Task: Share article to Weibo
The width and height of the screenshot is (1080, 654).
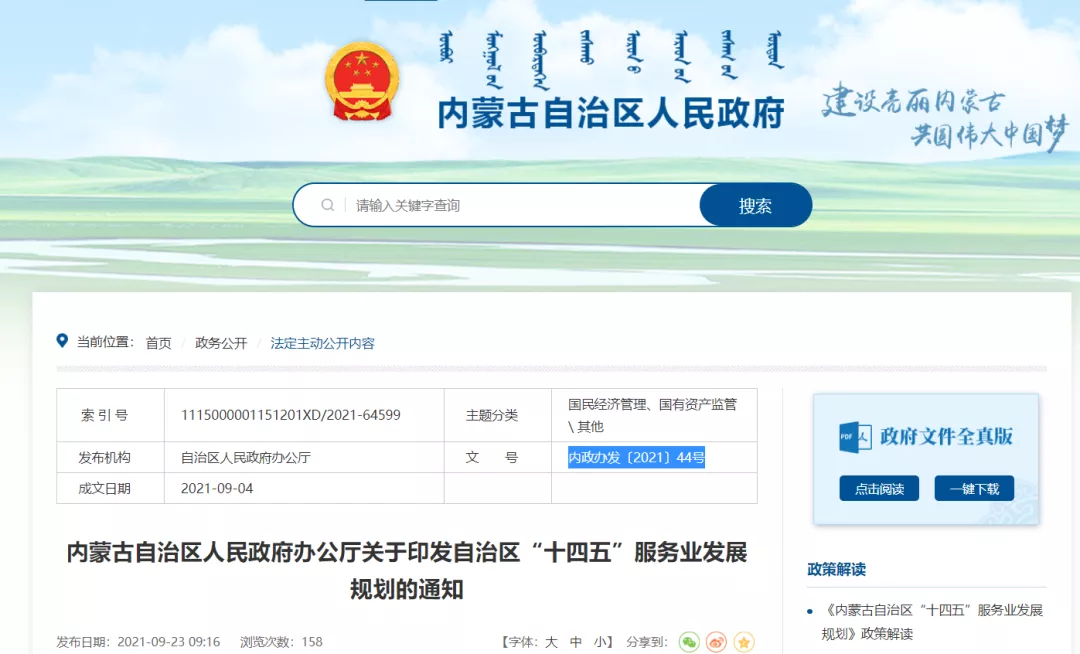Action: pos(716,642)
